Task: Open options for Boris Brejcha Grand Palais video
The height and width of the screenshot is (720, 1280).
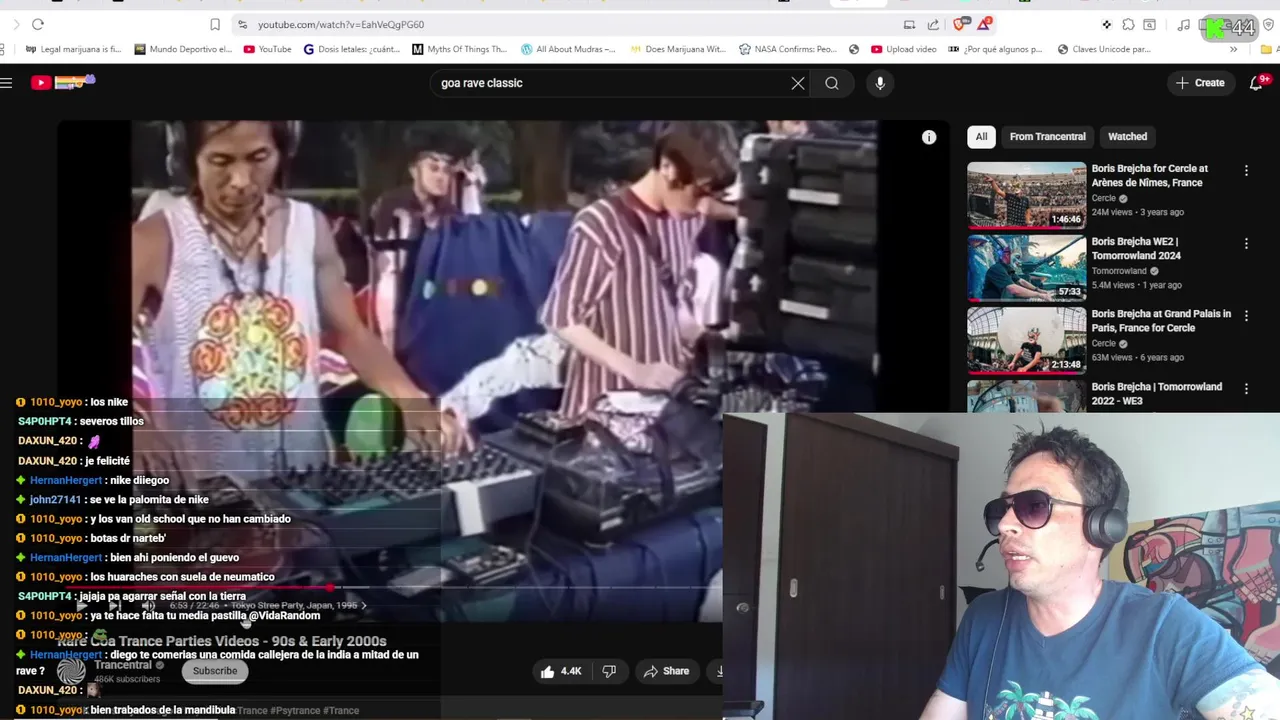Action: coord(1246,315)
